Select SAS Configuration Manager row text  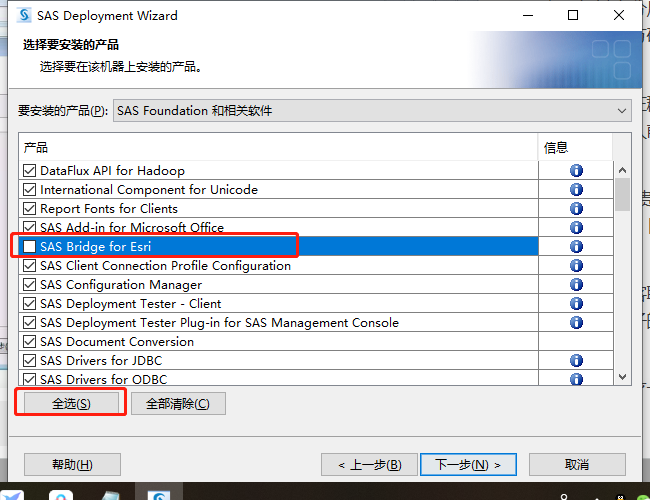click(121, 284)
